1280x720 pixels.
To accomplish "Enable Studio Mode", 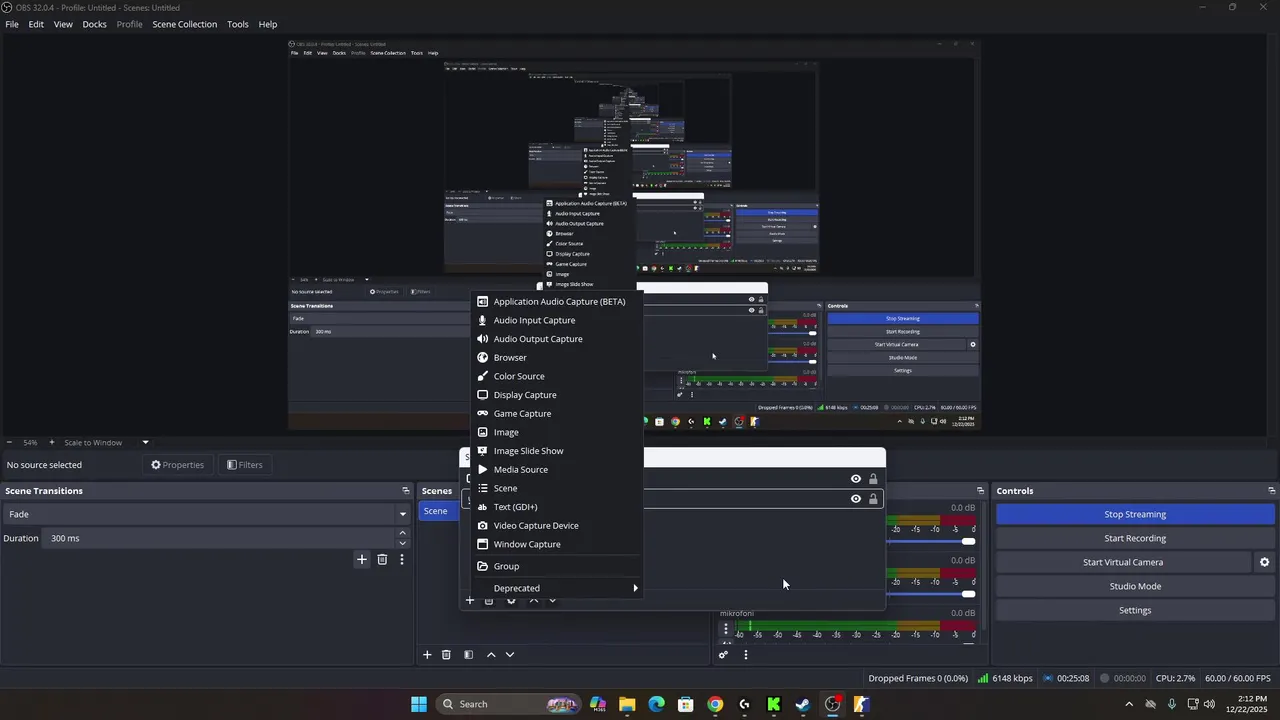I will click(x=1135, y=586).
